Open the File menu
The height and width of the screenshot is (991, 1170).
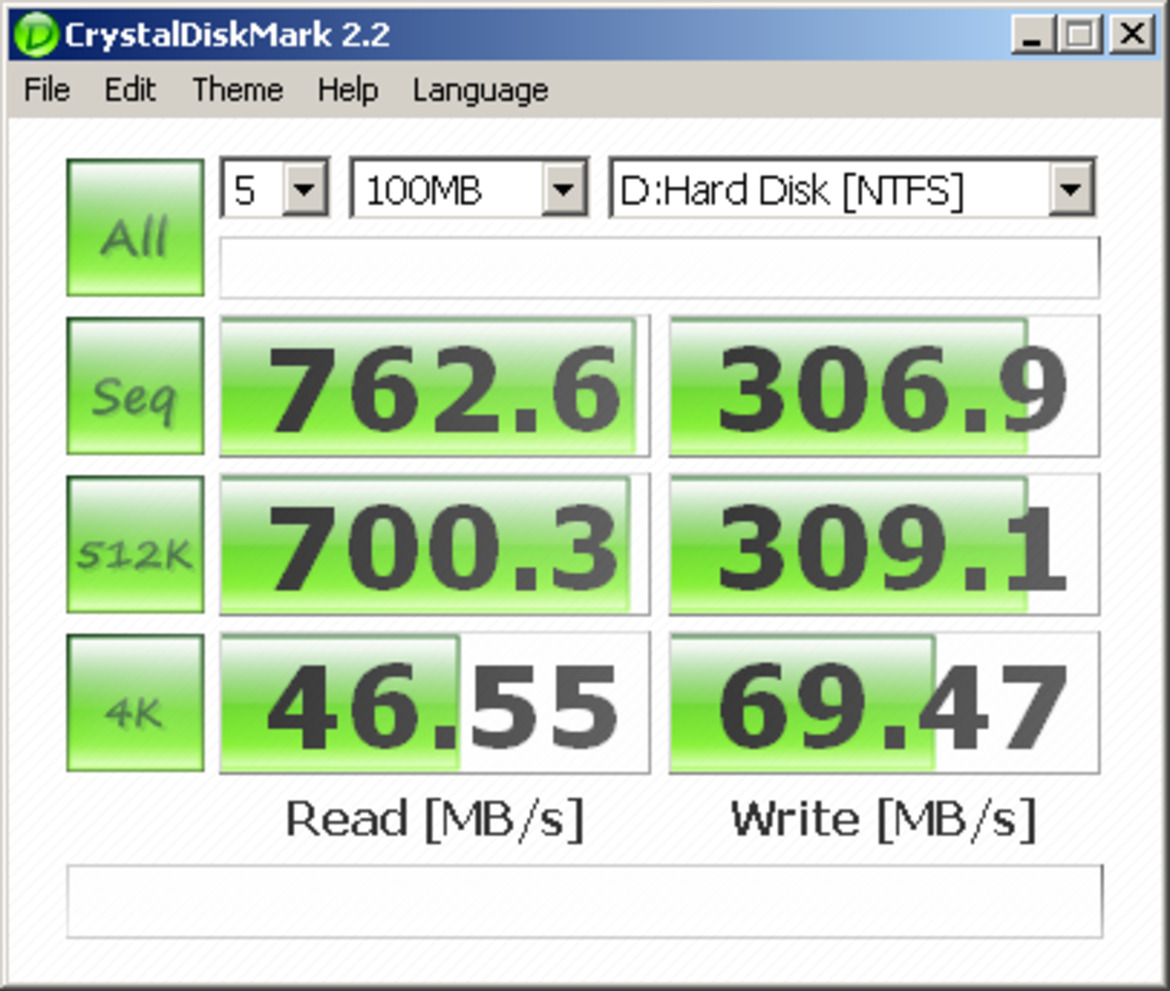pyautogui.click(x=45, y=90)
